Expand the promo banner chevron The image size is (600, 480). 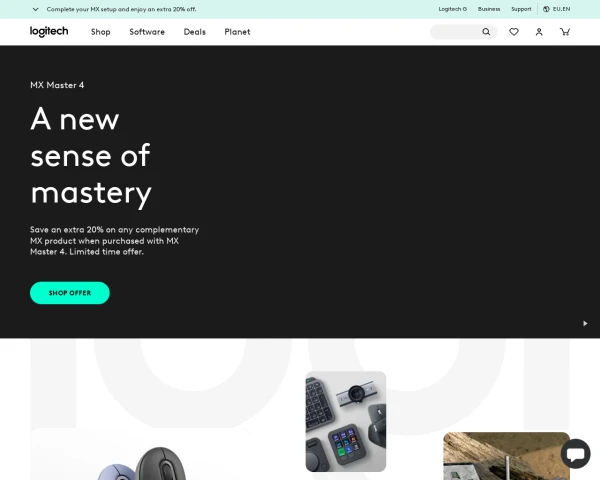36,9
